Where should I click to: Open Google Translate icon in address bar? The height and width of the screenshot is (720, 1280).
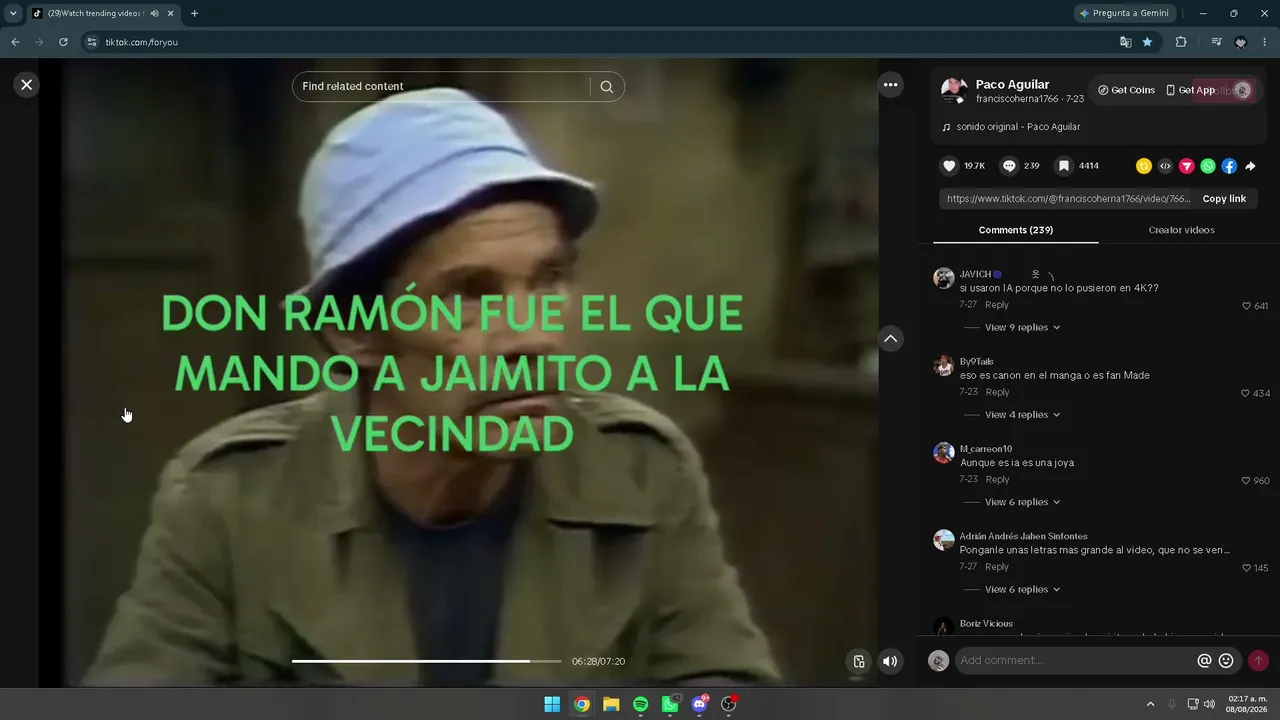point(1126,42)
